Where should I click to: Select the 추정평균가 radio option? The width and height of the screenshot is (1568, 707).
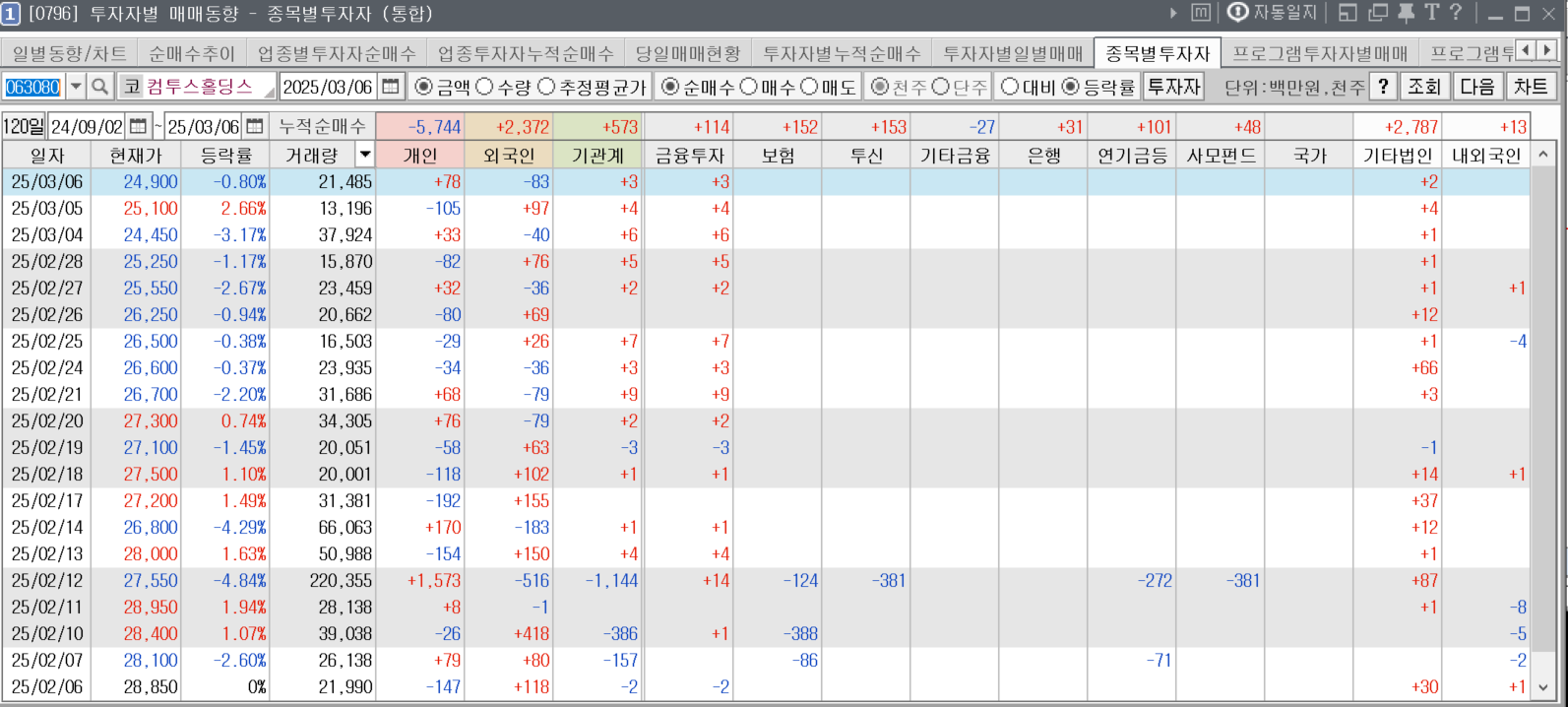(x=546, y=87)
